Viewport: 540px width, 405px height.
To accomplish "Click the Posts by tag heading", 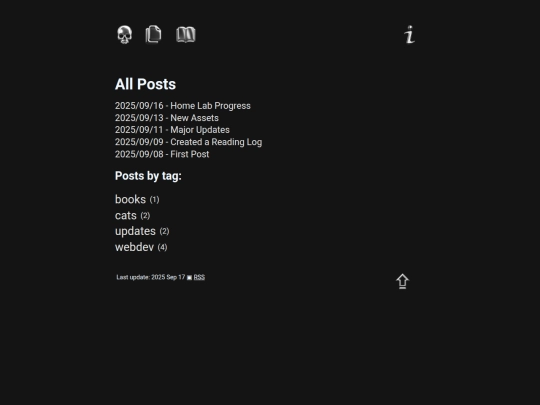I will (148, 176).
